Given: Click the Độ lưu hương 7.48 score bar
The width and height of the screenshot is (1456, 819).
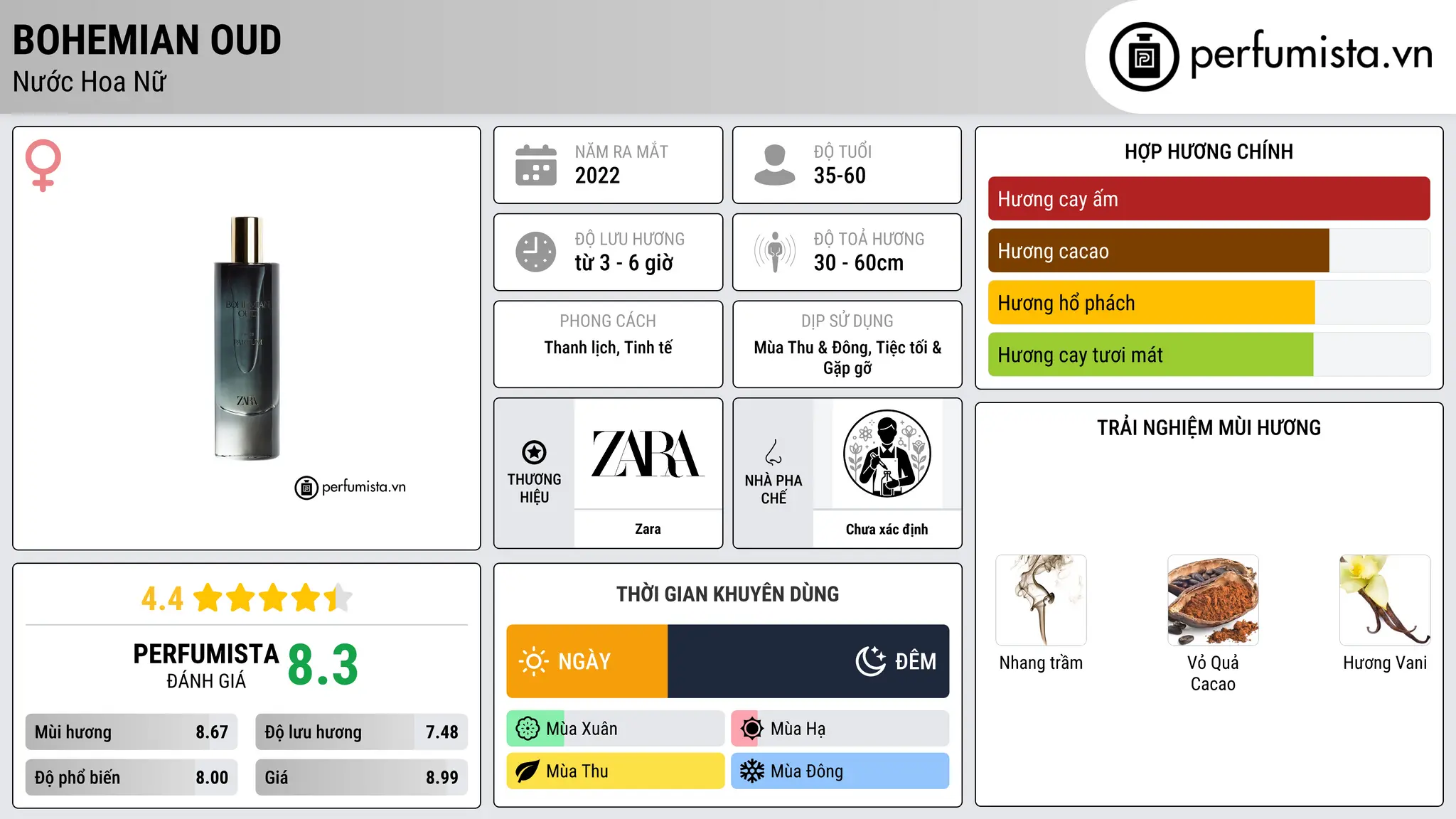Looking at the screenshot, I should (x=362, y=732).
